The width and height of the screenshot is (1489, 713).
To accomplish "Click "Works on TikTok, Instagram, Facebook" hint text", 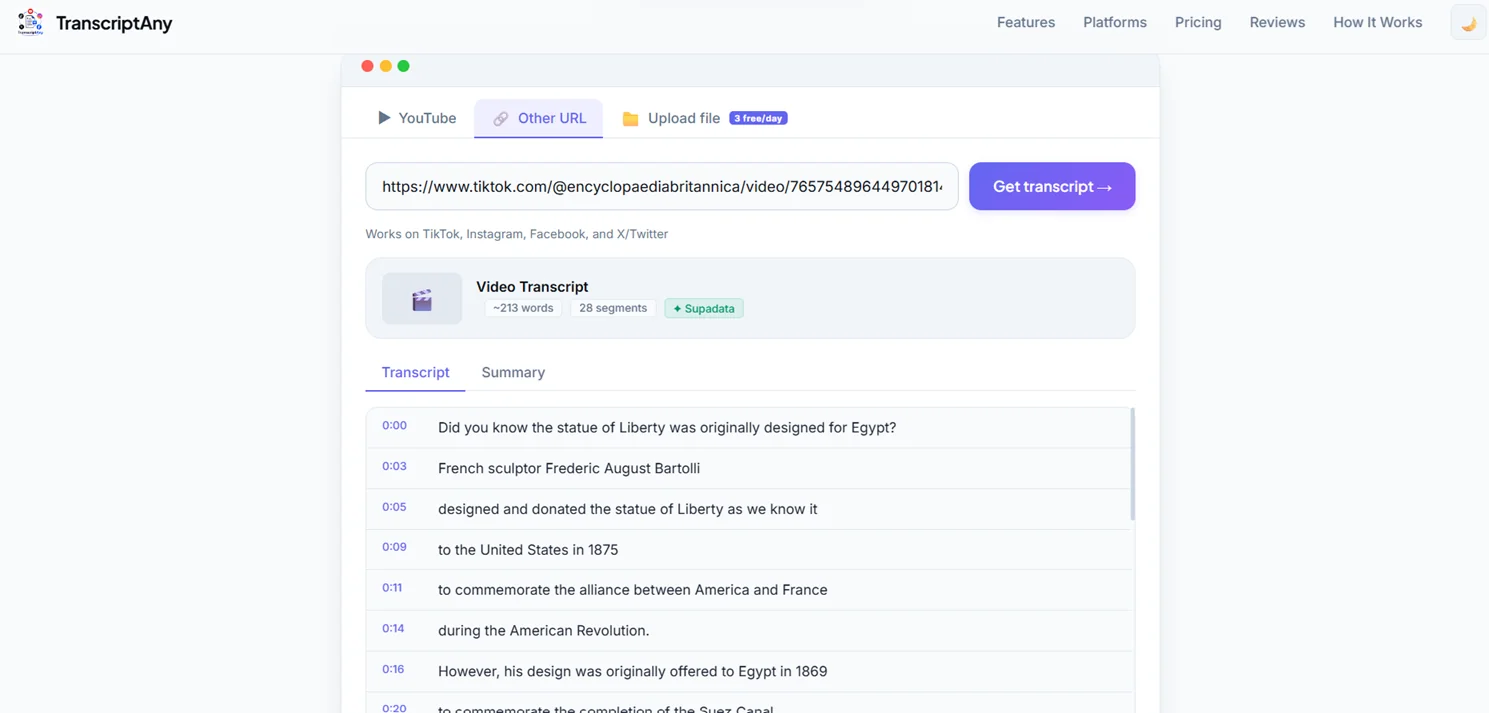I will click(517, 234).
